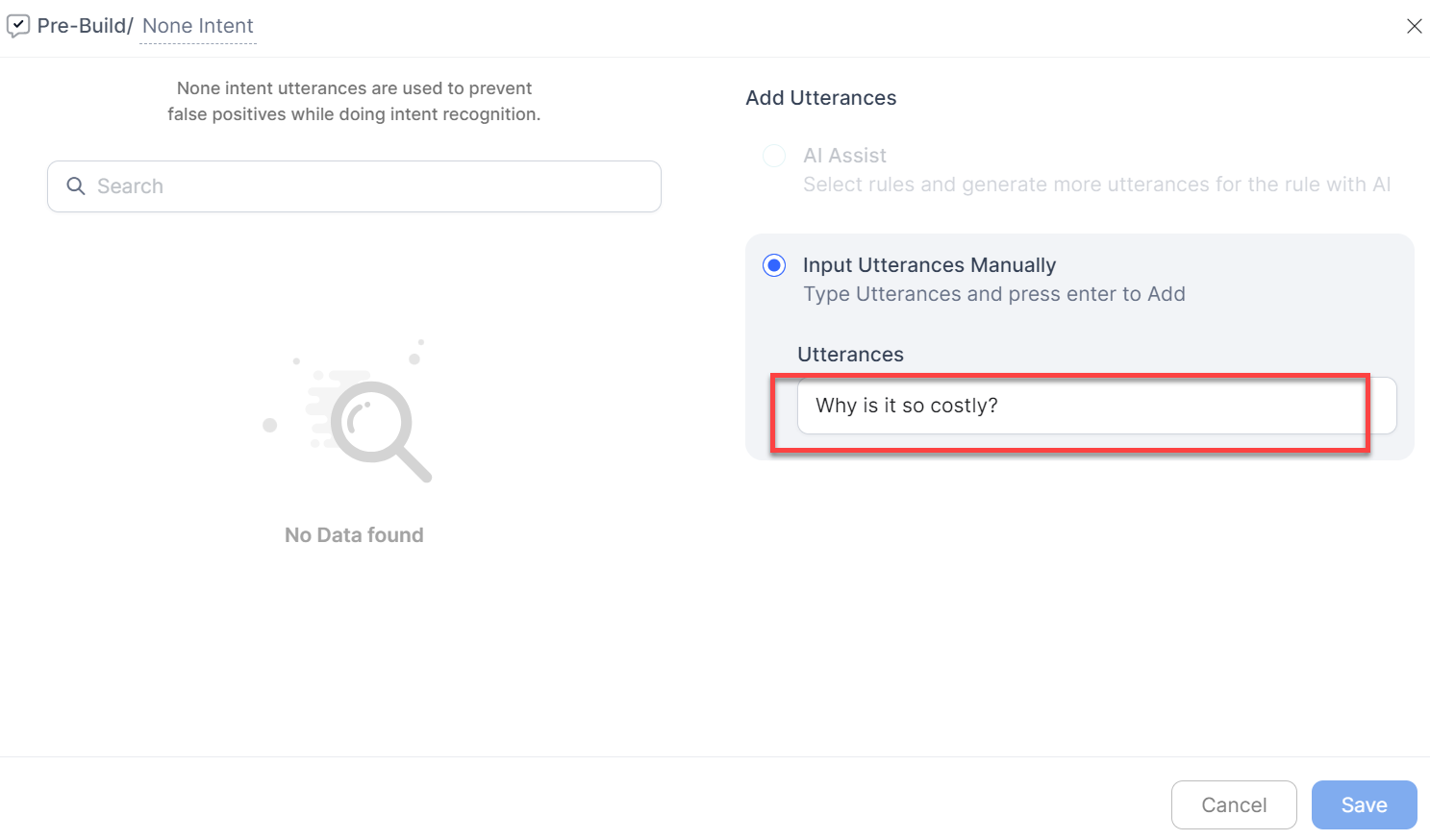The image size is (1430, 840).
Task: Click the magnifier icon in Search box
Action: pos(76,186)
